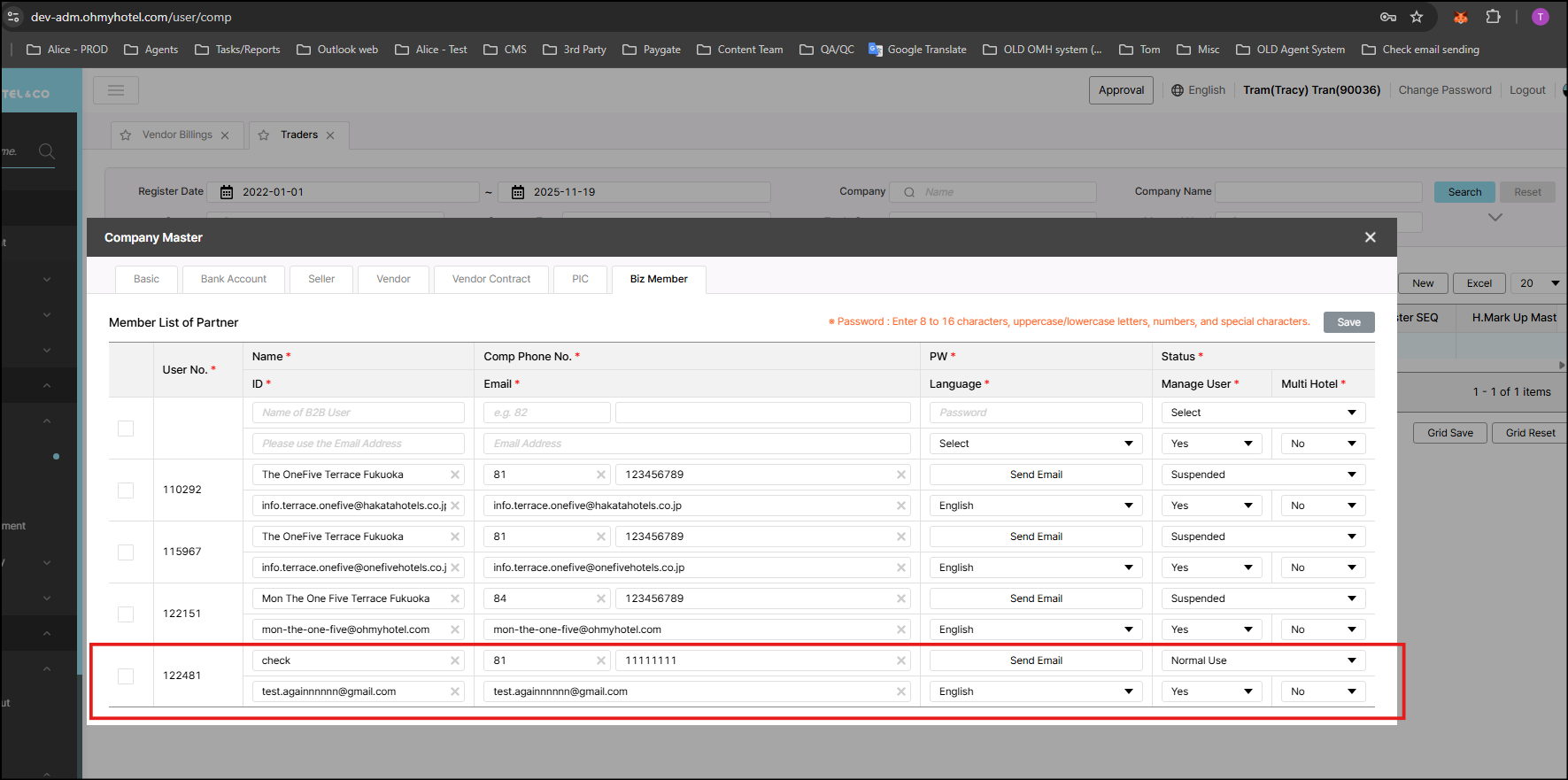Clear the 'check' name field
Screen dimensions: 1568x780
[x=455, y=660]
